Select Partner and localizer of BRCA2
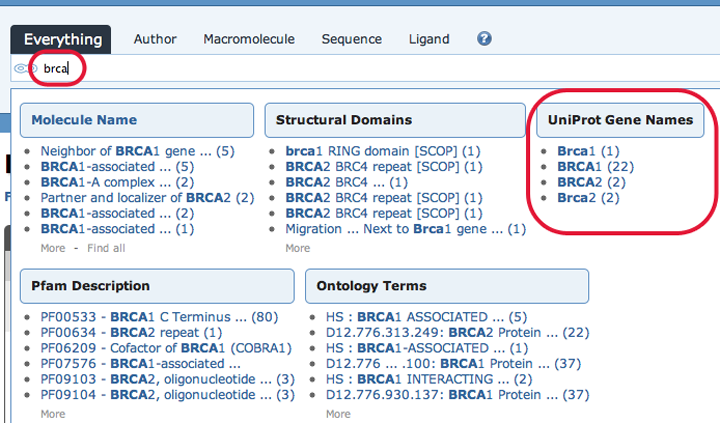 pos(147,198)
